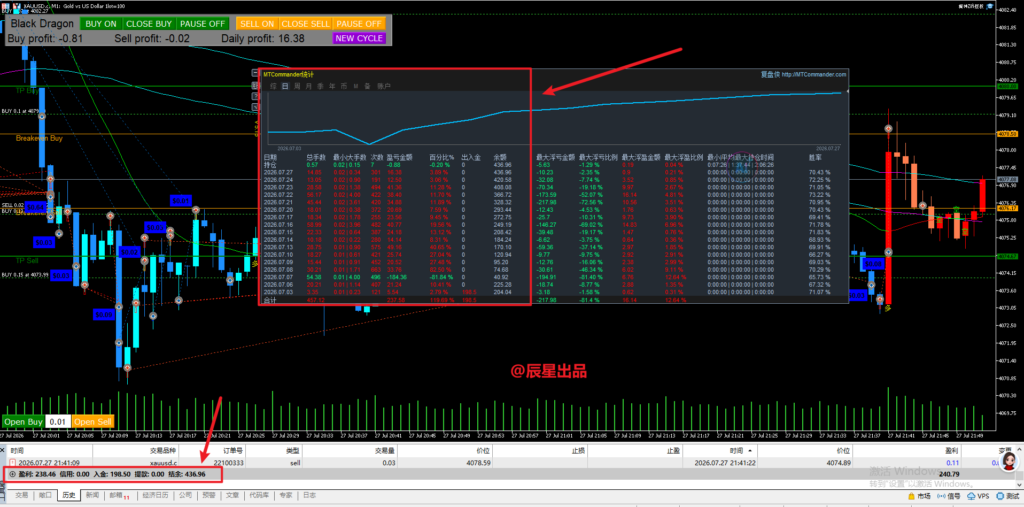Open the 市场 icon in status bar
The image size is (1024, 507).
(920, 497)
